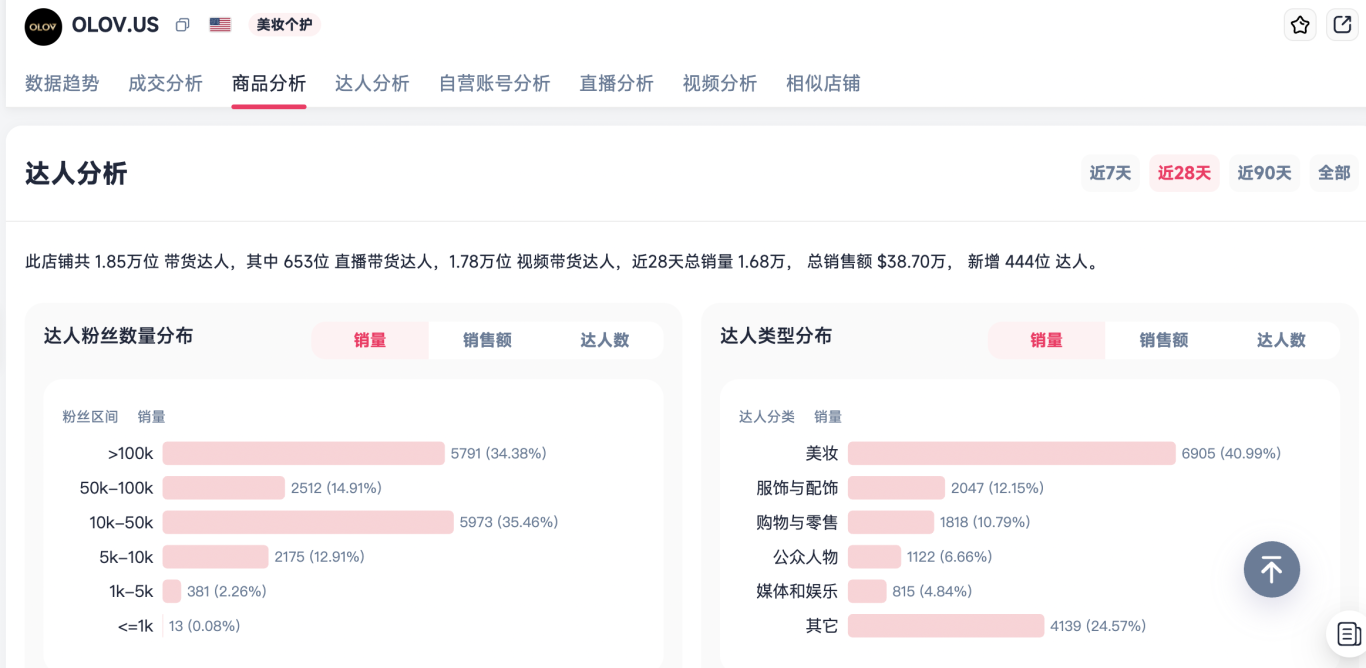1366x668 pixels.
Task: Switch to 数据趋势 tab
Action: [62, 83]
